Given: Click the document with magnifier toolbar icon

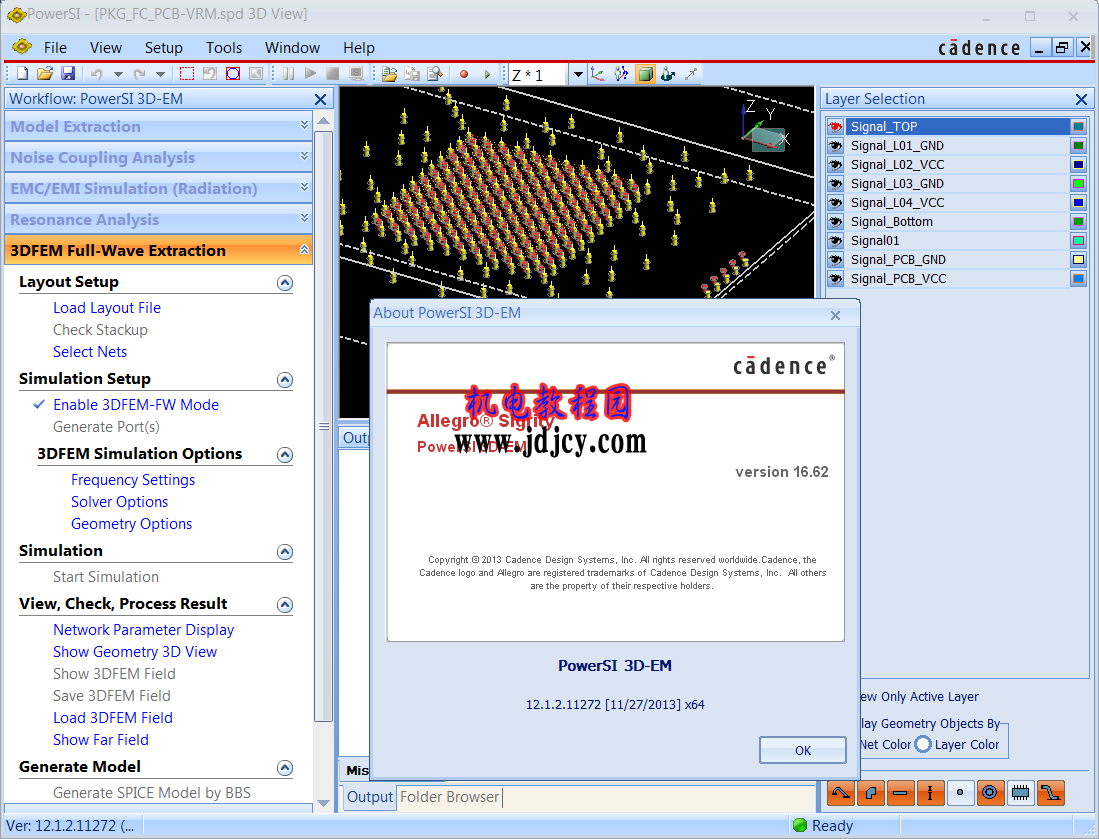Looking at the screenshot, I should (x=435, y=74).
